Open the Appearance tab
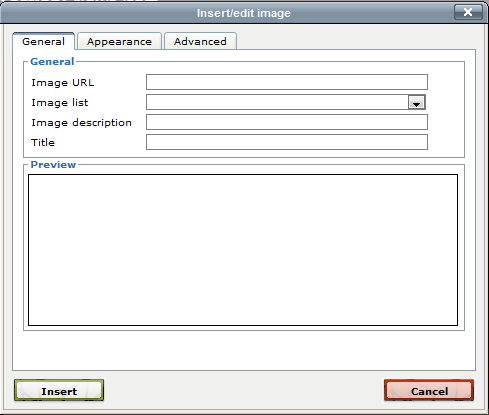Screen dimensions: 489x415 pyautogui.click(x=119, y=41)
